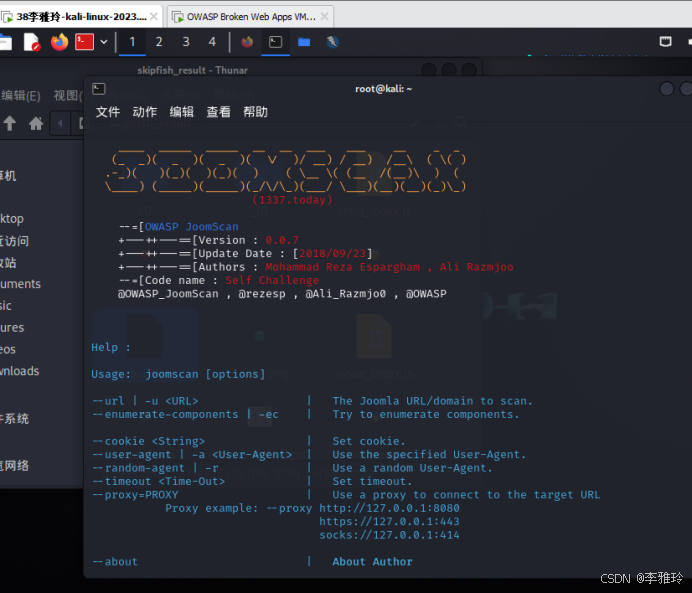
Task: Open the 查看 menu in the terminal
Action: click(x=218, y=112)
